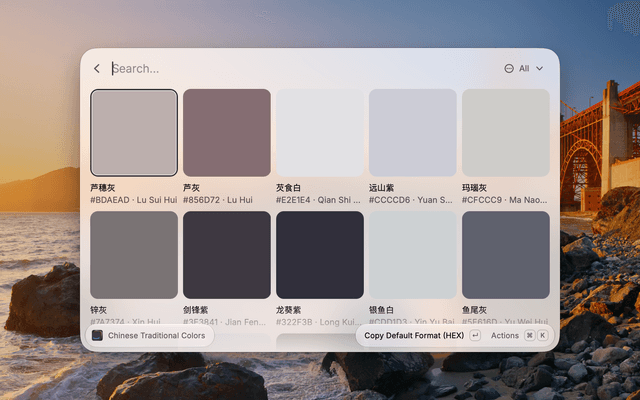Viewport: 640px width, 400px height.
Task: Click the name label 远山紫
Action: (x=381, y=188)
